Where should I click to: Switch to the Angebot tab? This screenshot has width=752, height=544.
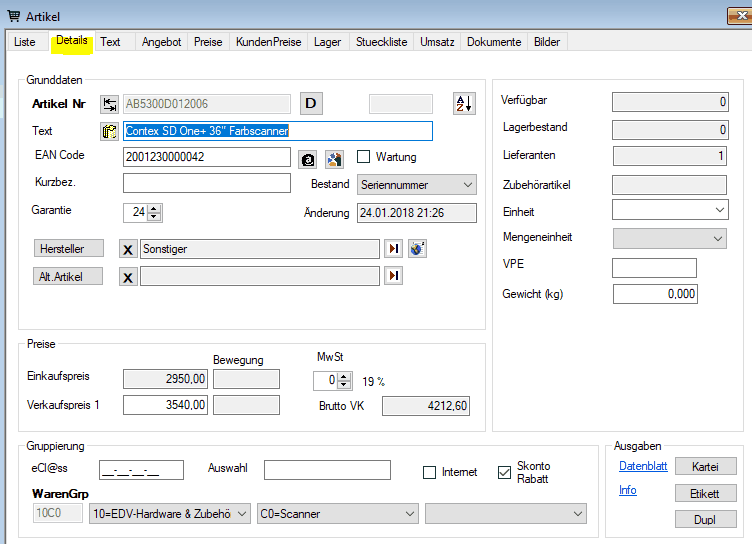pos(162,42)
